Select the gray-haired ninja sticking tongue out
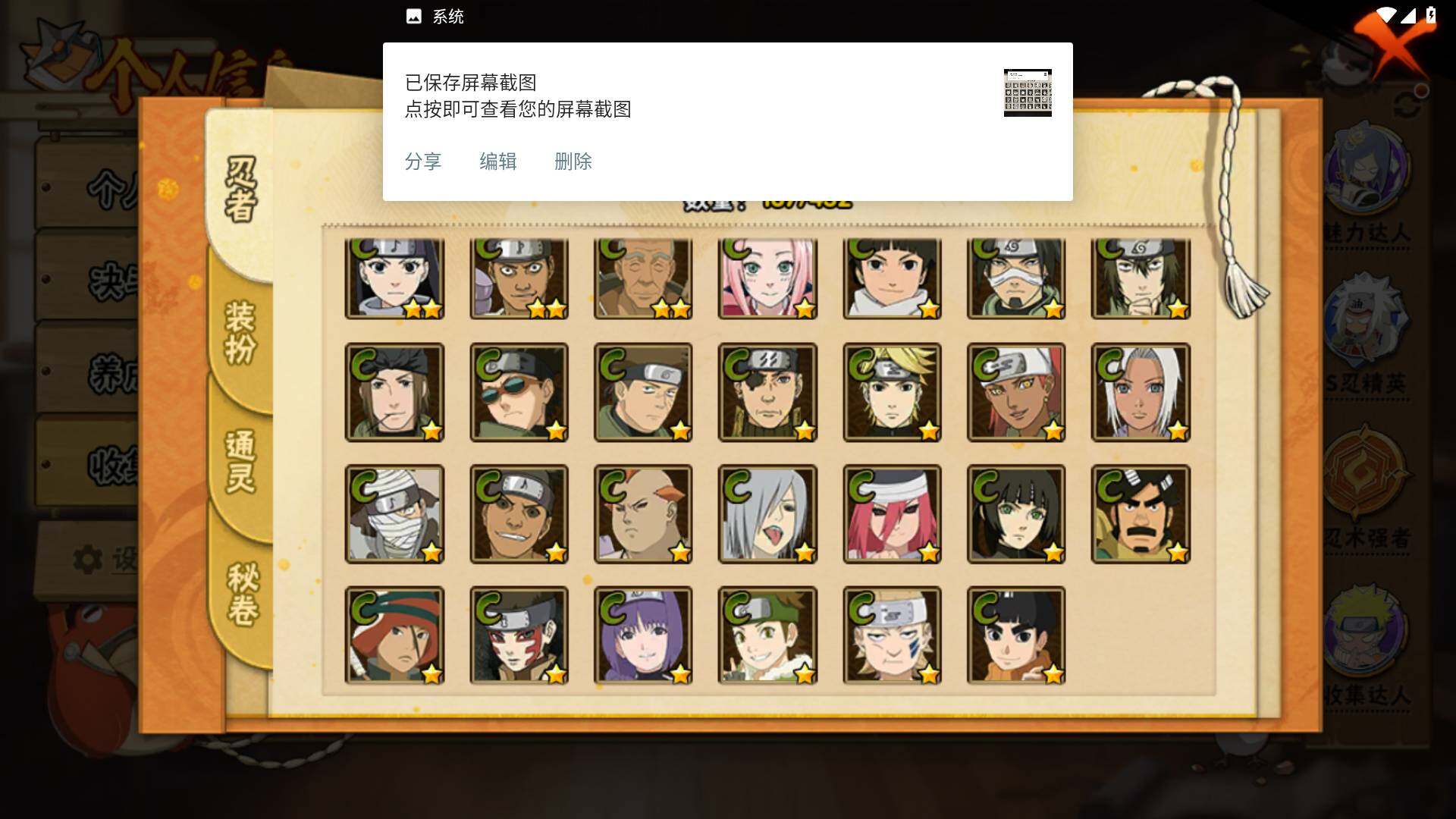The image size is (1456, 819). (767, 514)
